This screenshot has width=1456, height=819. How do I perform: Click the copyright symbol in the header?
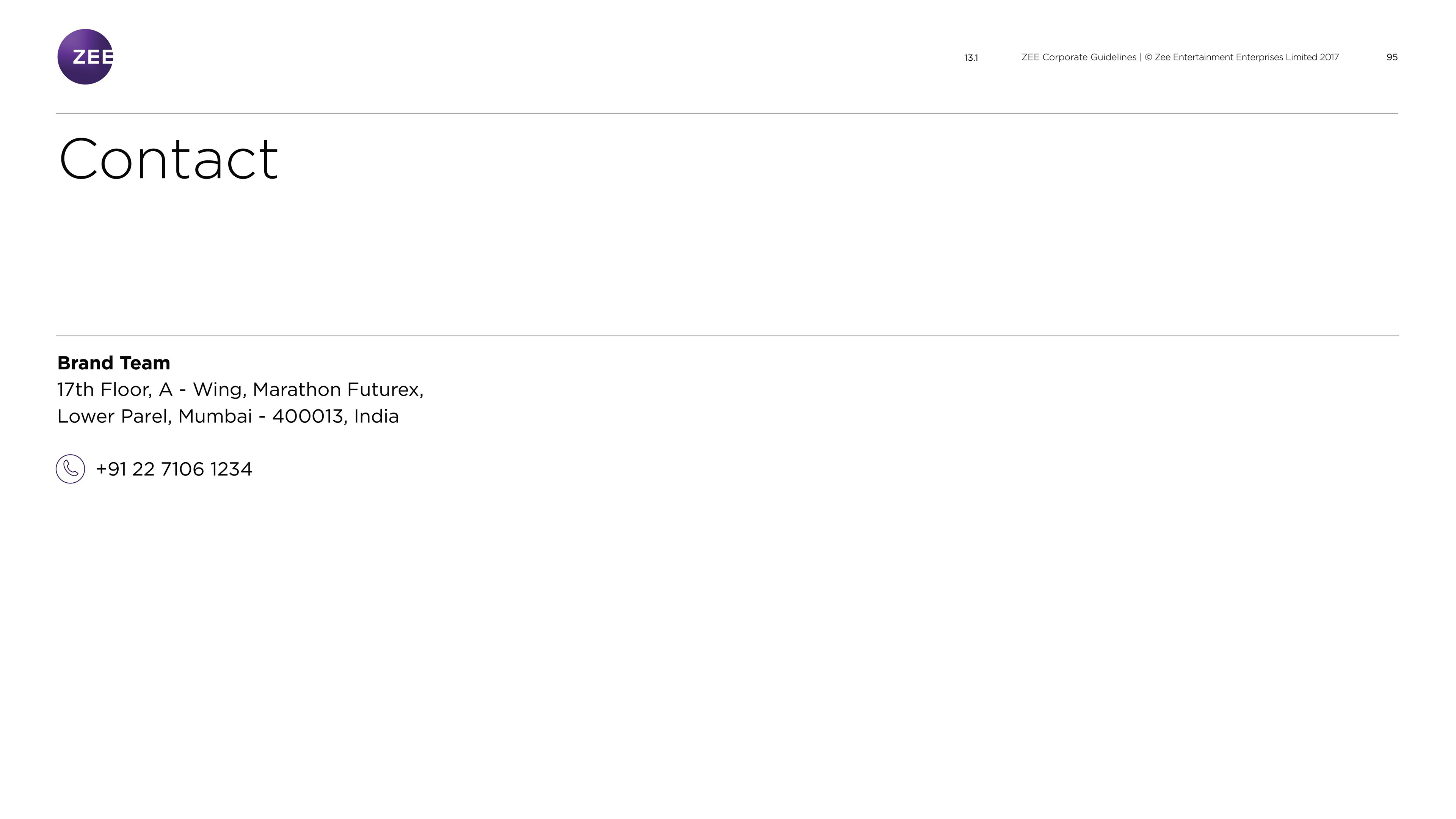pyautogui.click(x=1148, y=58)
